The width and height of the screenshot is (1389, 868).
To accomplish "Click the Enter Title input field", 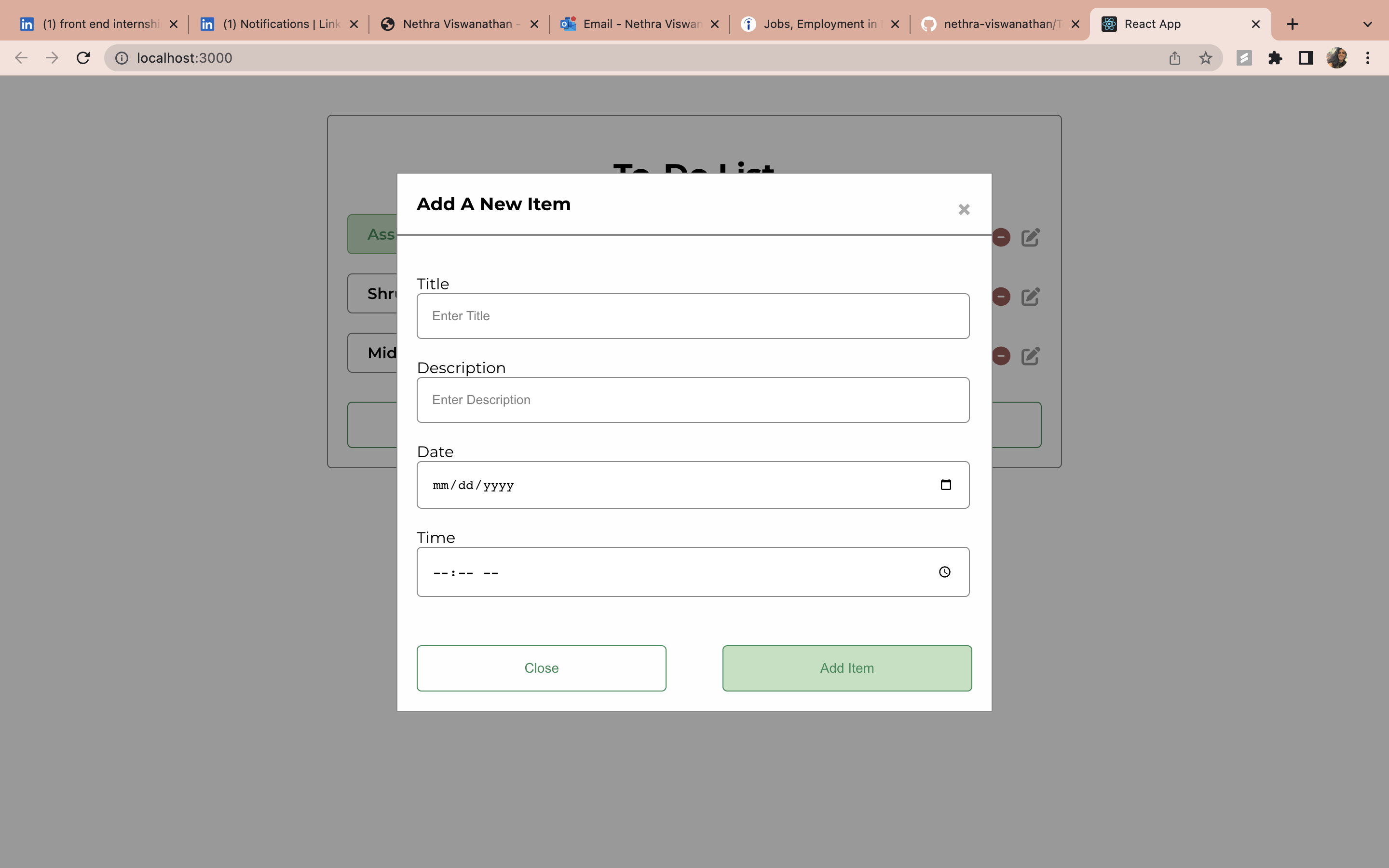I will click(693, 316).
